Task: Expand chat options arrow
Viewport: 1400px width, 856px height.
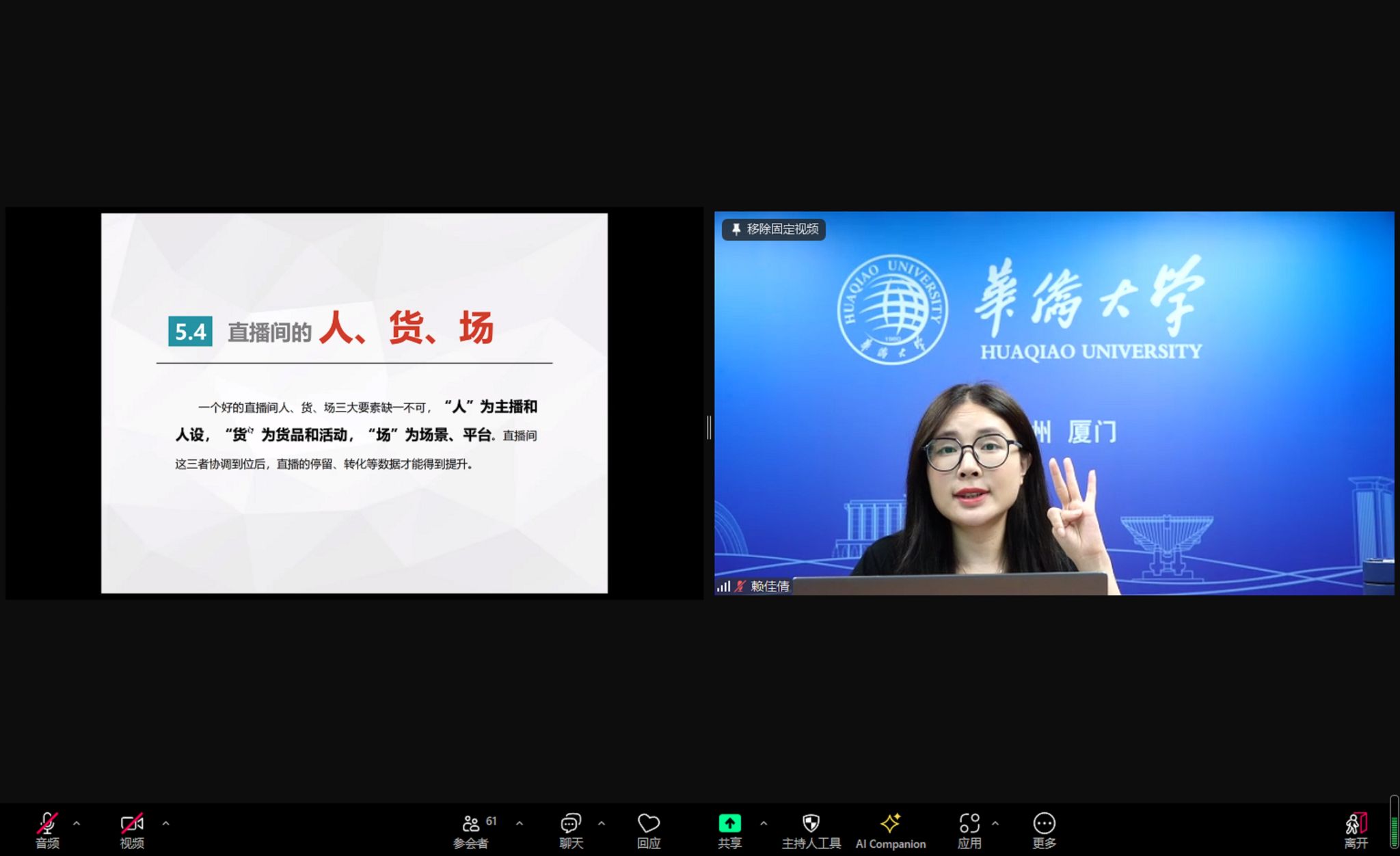Action: 602,823
